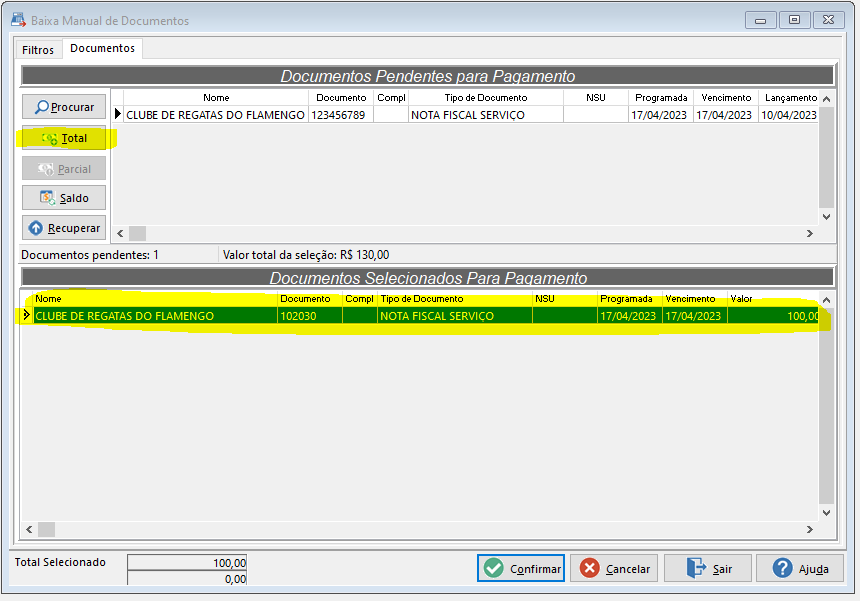
Task: Click the Total Selecionado 100,00 field
Action: click(187, 563)
